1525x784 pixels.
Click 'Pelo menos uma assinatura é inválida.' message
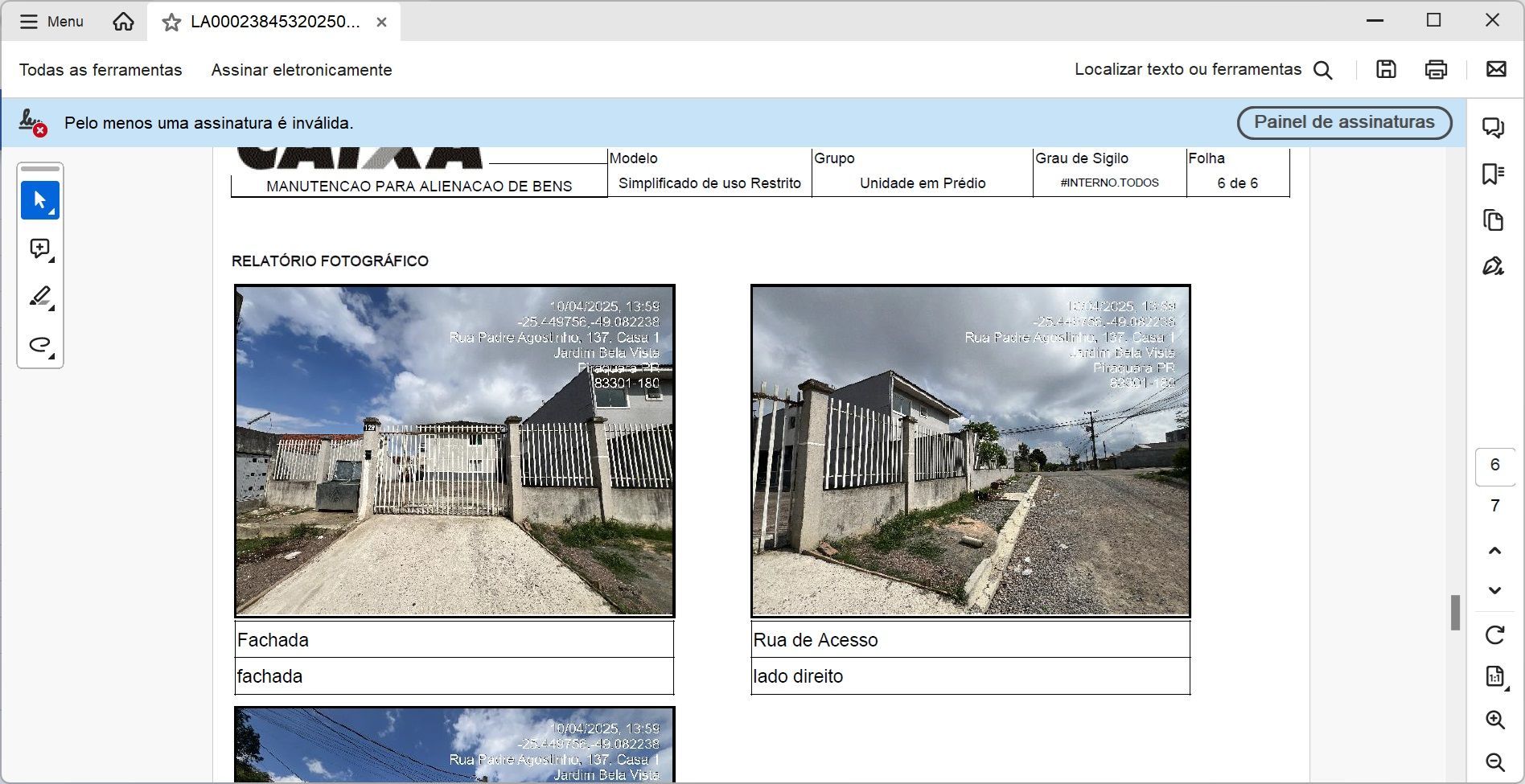point(209,123)
